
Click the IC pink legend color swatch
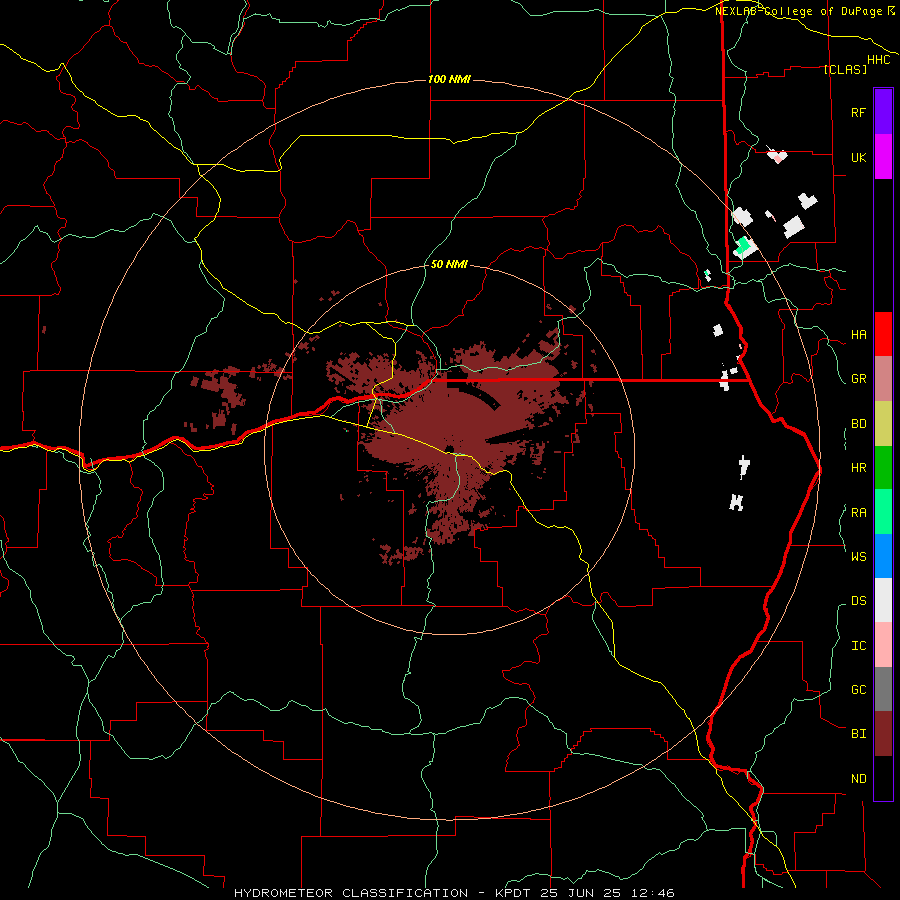(x=883, y=645)
